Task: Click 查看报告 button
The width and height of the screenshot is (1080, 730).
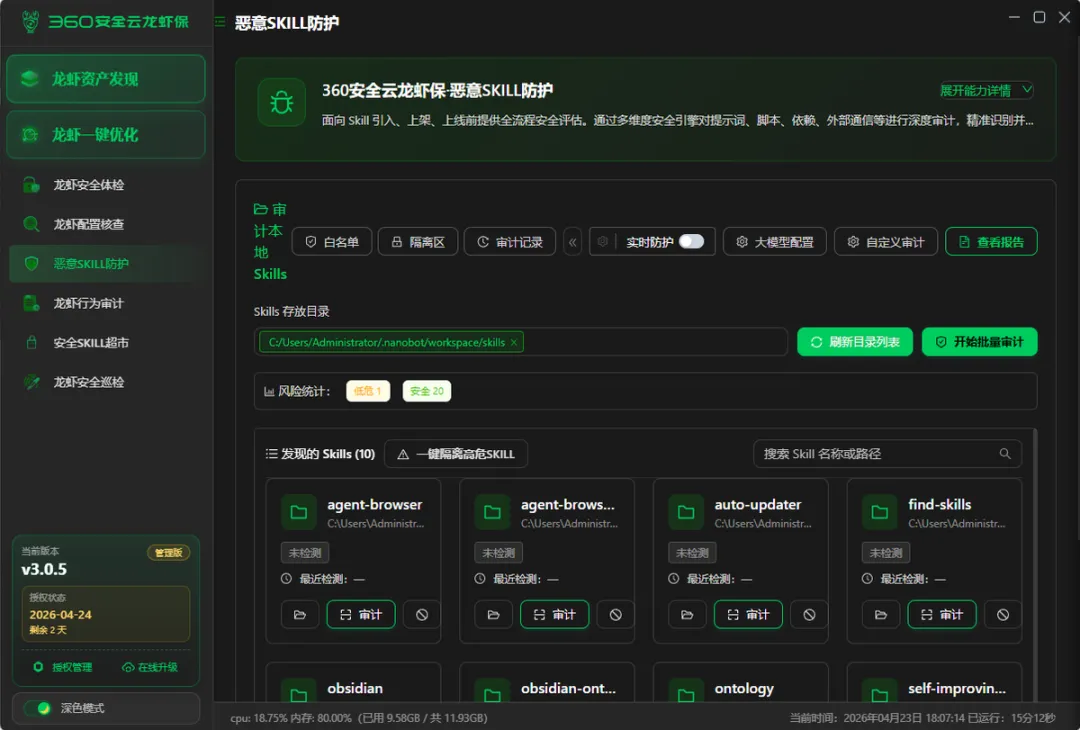Action: point(991,242)
